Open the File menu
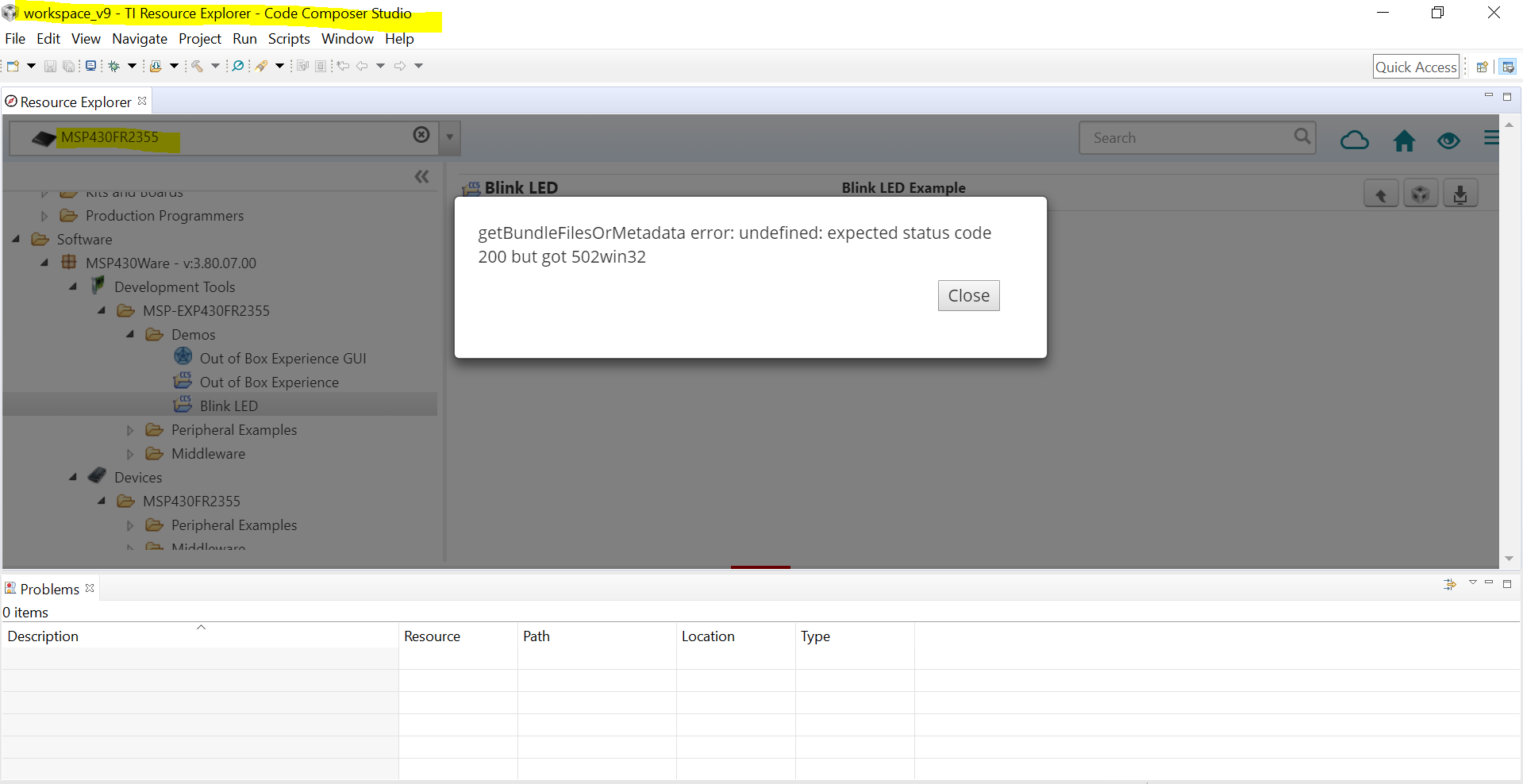This screenshot has height=784, width=1523. (15, 39)
